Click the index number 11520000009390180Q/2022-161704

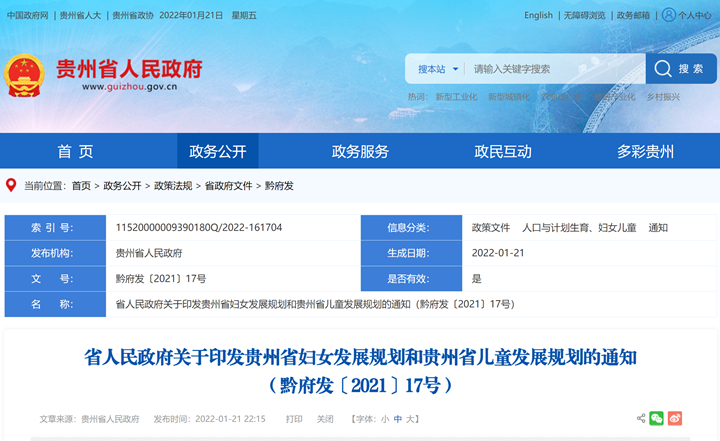point(199,227)
